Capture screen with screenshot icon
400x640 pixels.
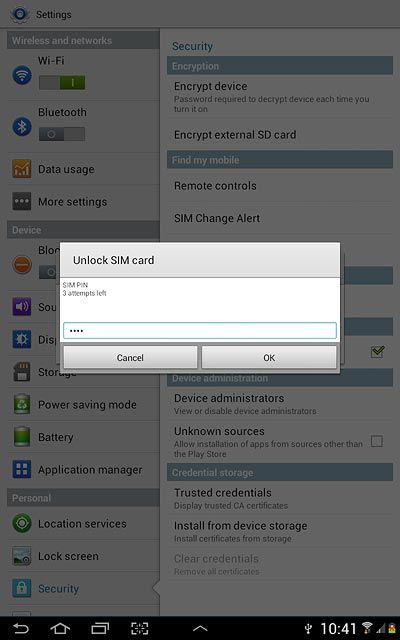pyautogui.click(x=139, y=629)
